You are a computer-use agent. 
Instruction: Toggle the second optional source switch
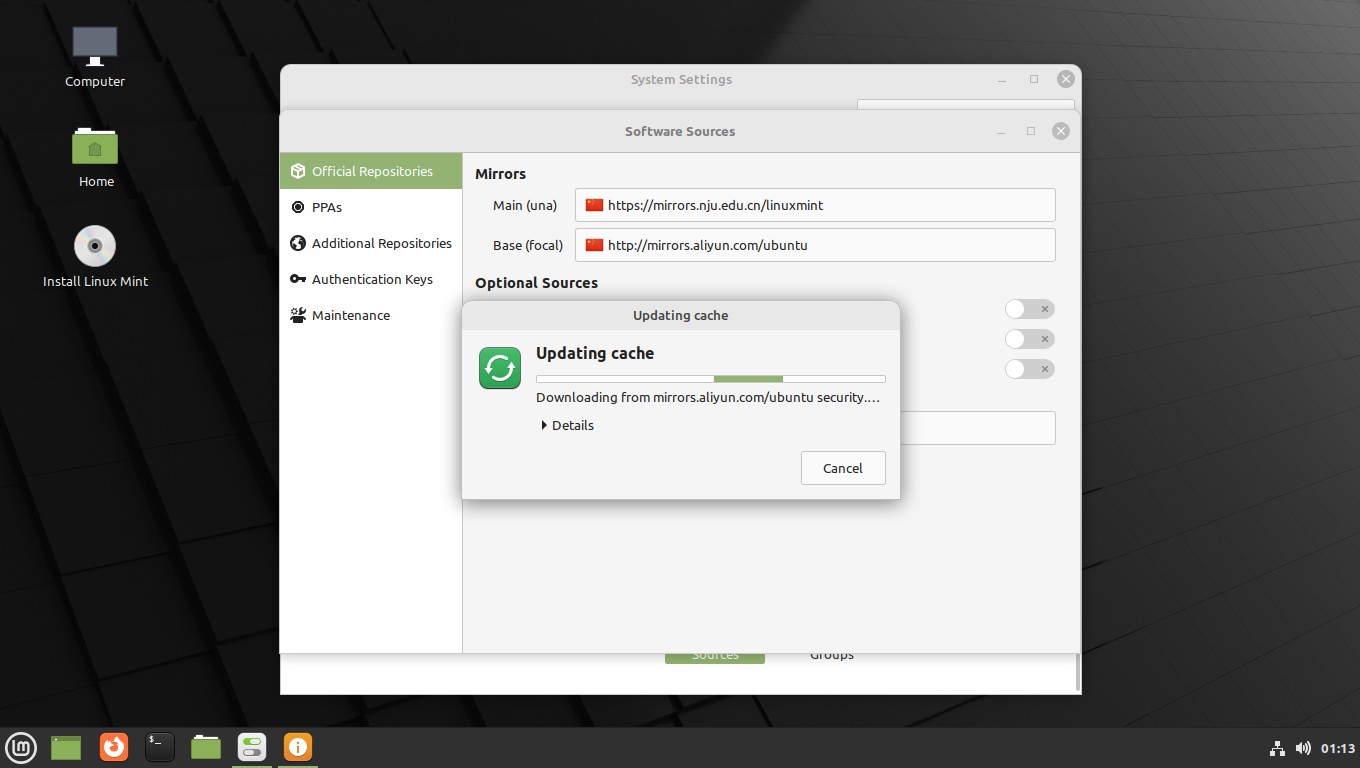click(x=1022, y=339)
